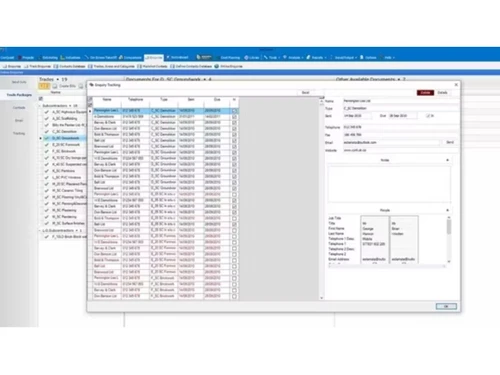Image resolution: width=500 pixels, height=375 pixels.
Task: Sort by the Due column header
Action: [x=217, y=100]
